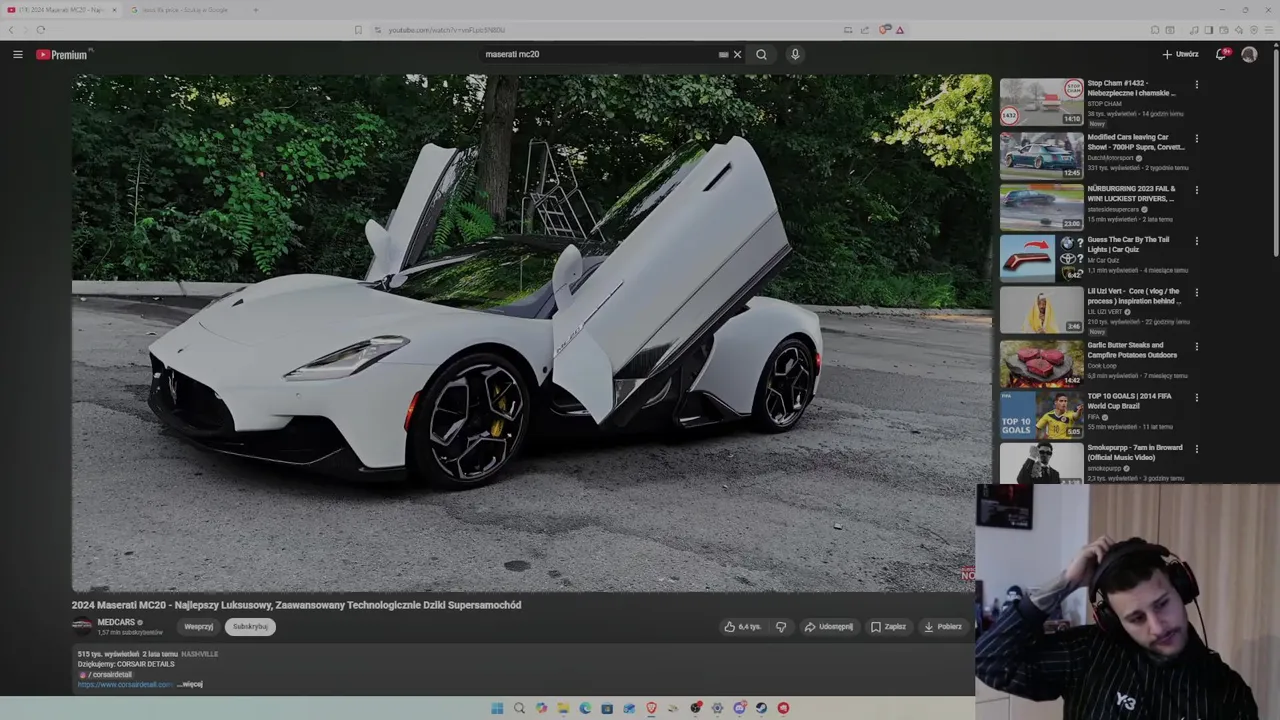Bookmark the page using address bar icon
Image resolution: width=1280 pixels, height=720 pixels.
click(x=358, y=30)
